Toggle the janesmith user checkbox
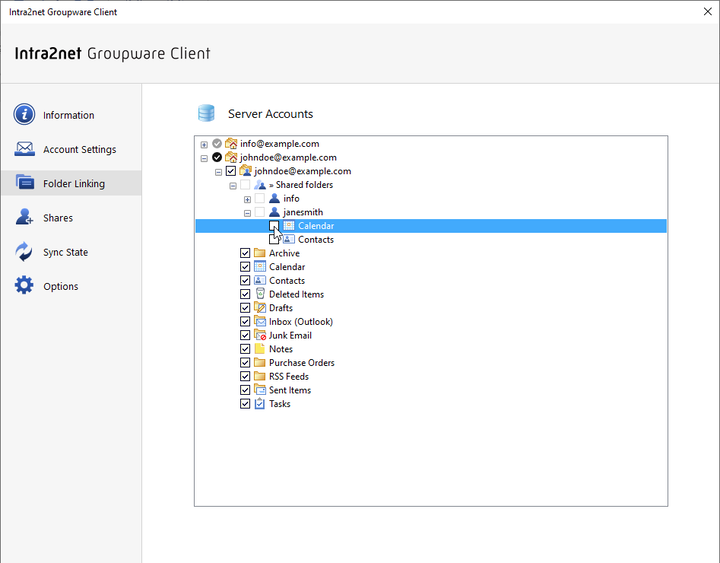 point(260,212)
